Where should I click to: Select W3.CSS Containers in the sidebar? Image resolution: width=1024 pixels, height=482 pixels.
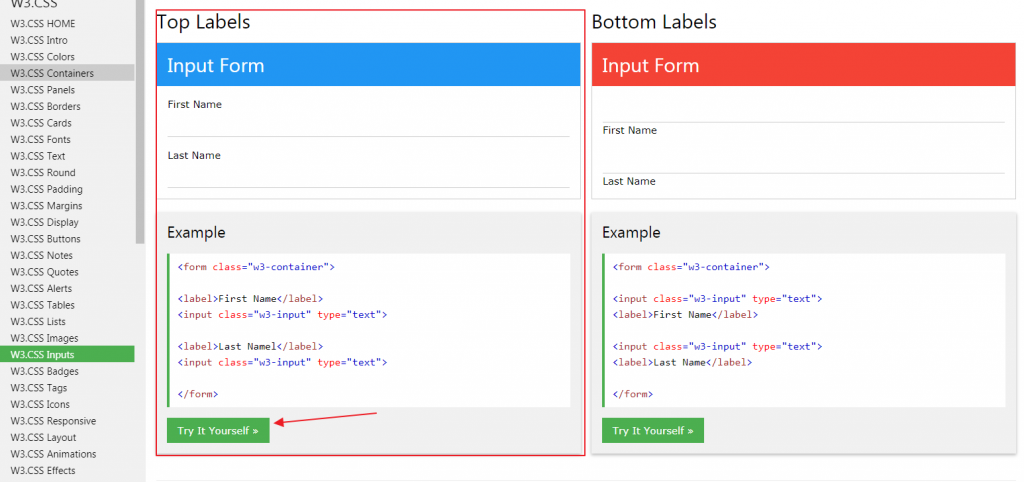52,73
